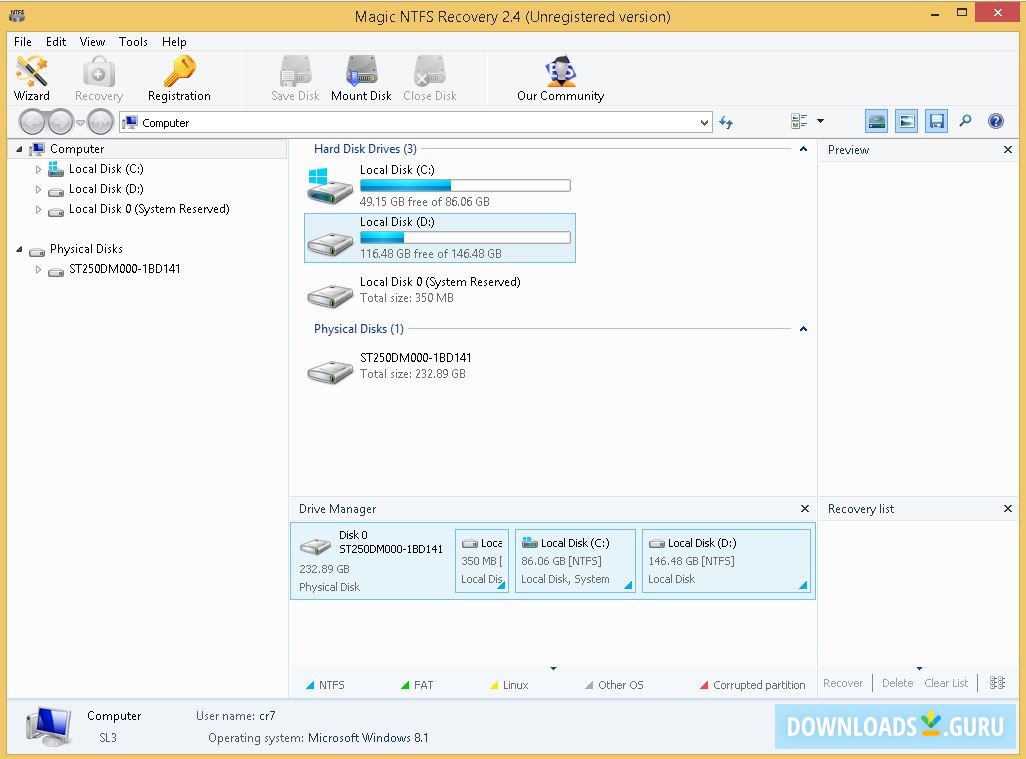Image resolution: width=1026 pixels, height=759 pixels.
Task: Open the navigation history dropdown arrow
Action: click(x=80, y=122)
